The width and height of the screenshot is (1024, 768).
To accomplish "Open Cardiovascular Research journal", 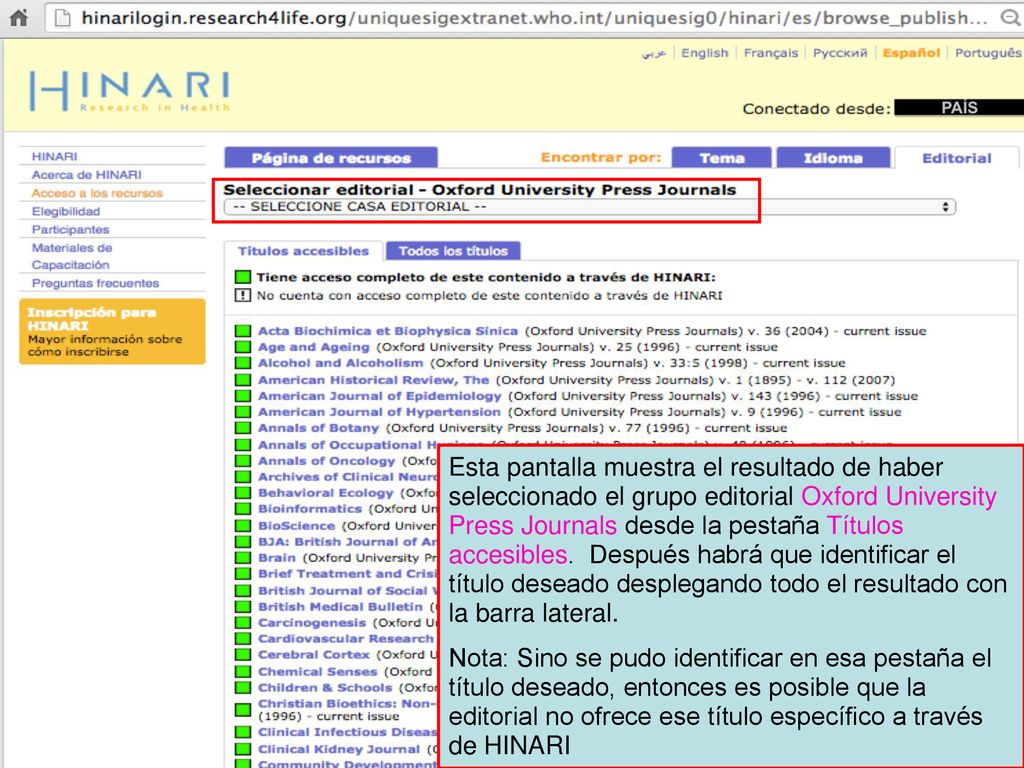I will [x=345, y=639].
